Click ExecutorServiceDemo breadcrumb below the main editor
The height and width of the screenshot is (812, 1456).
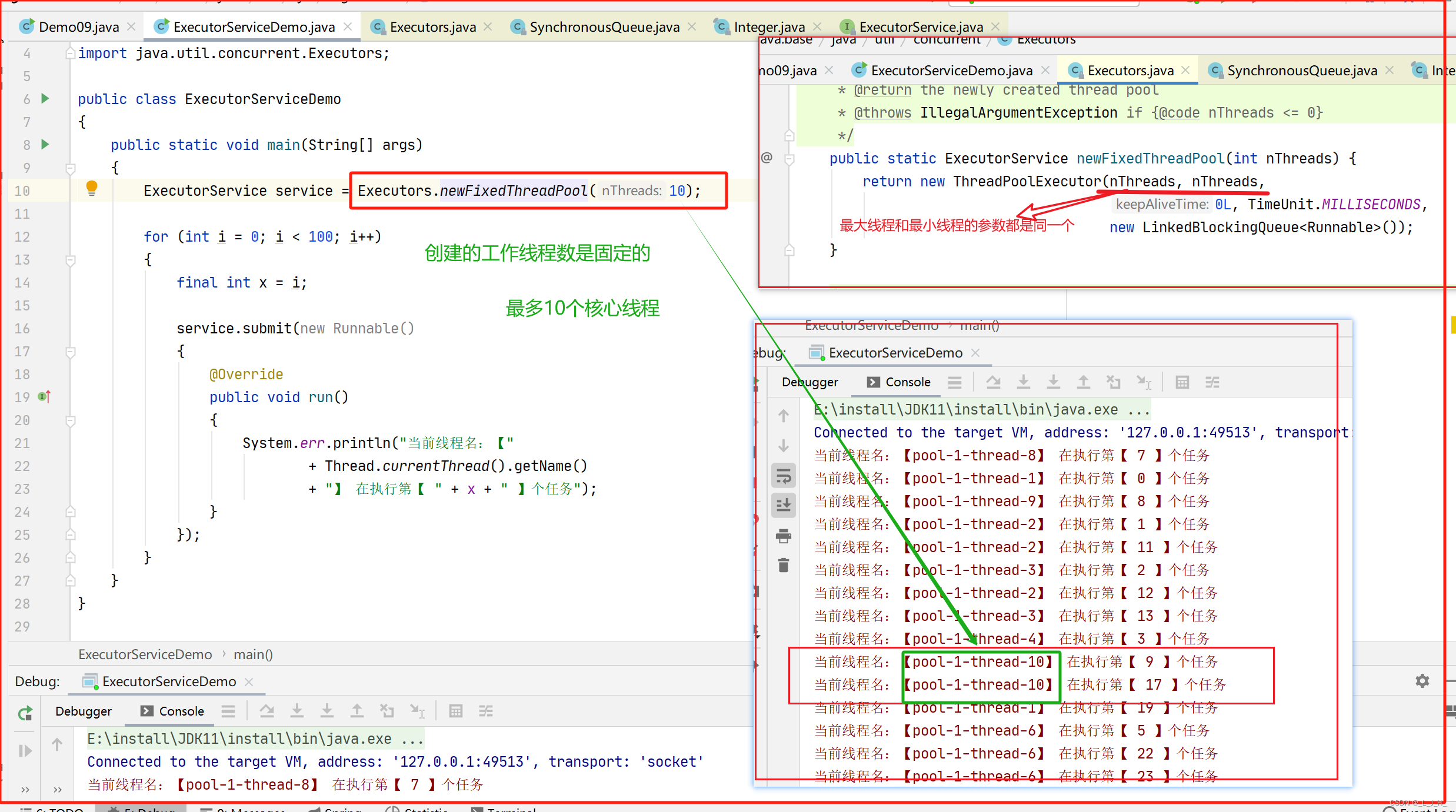(x=145, y=654)
